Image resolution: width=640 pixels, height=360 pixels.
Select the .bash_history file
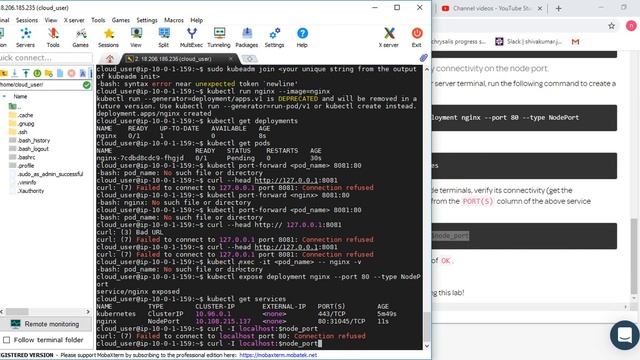29,140
